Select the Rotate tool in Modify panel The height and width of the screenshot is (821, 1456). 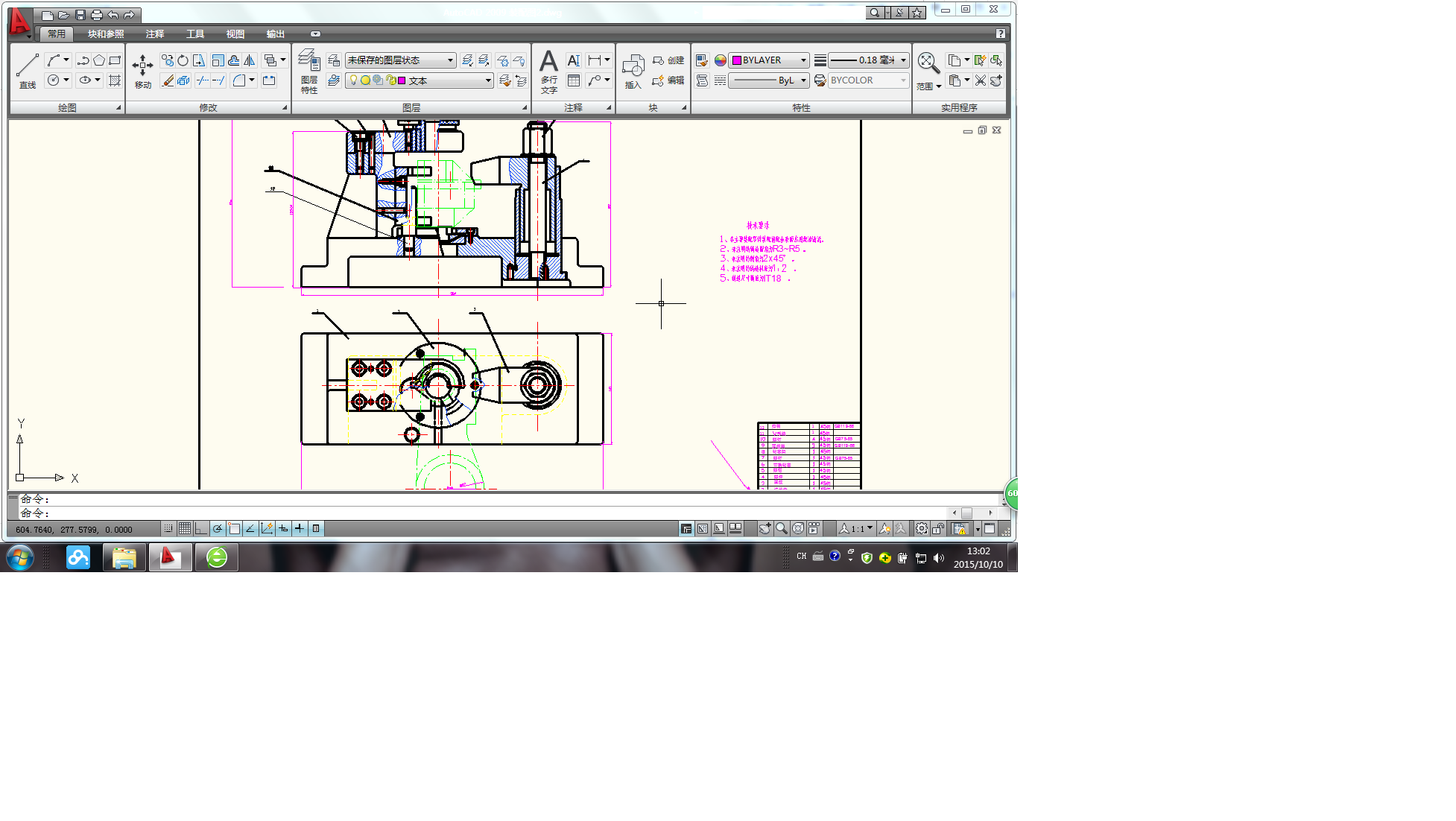pyautogui.click(x=183, y=60)
